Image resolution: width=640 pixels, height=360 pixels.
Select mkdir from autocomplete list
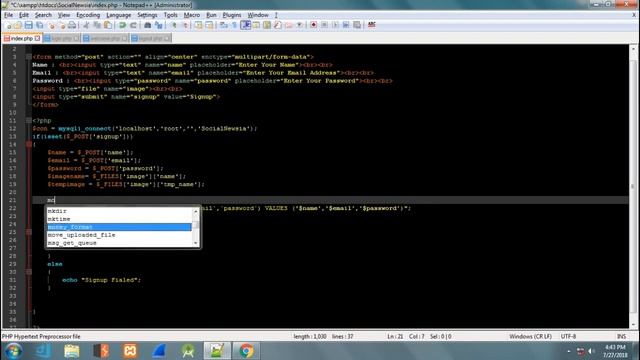(119, 211)
